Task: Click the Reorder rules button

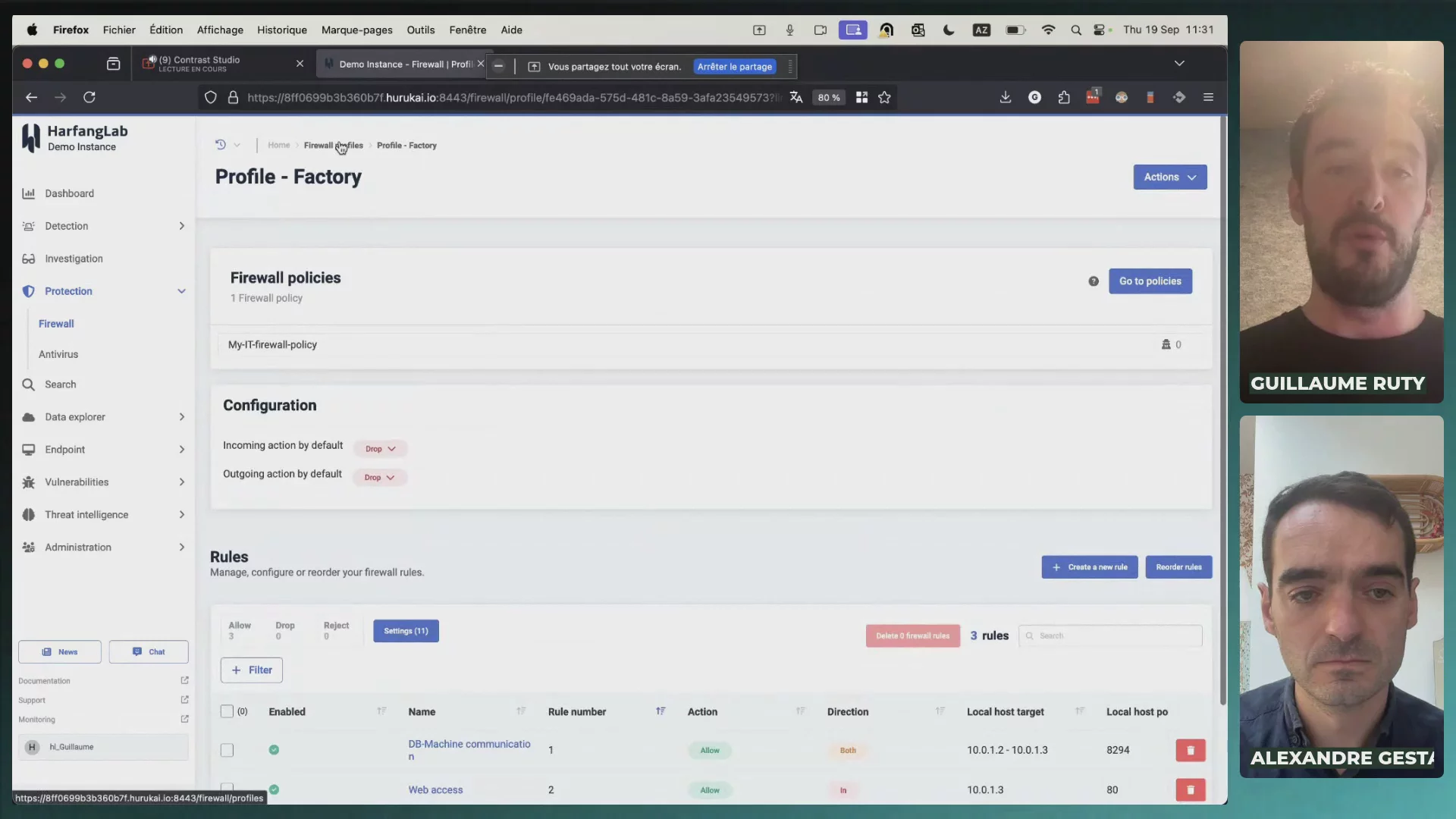Action: (x=1179, y=567)
